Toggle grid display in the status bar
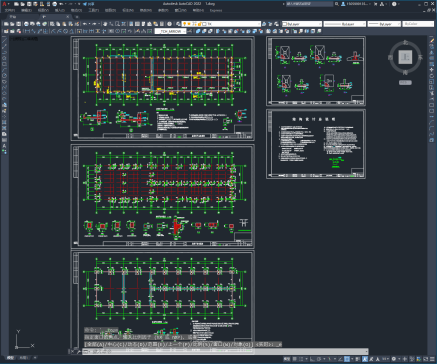The image size is (437, 364). point(295,359)
